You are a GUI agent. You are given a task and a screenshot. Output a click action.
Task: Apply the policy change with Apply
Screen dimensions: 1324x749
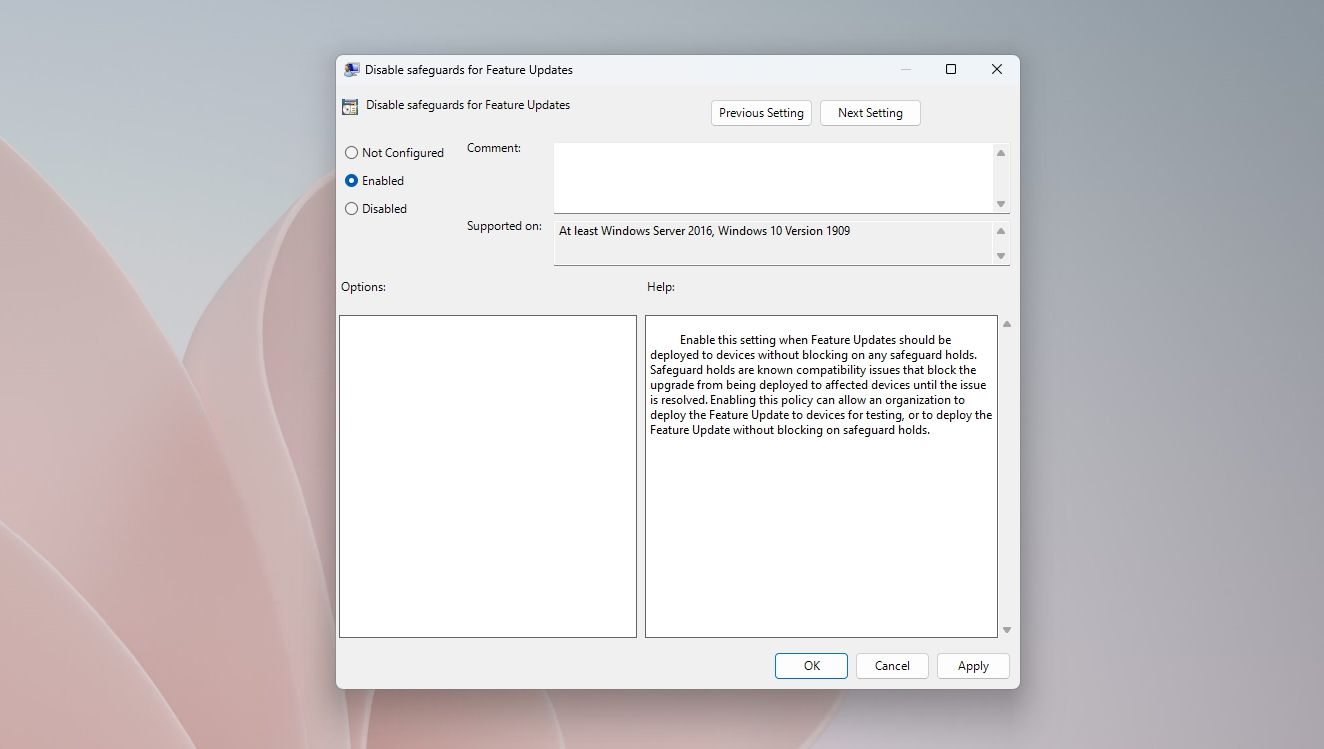[x=972, y=665]
